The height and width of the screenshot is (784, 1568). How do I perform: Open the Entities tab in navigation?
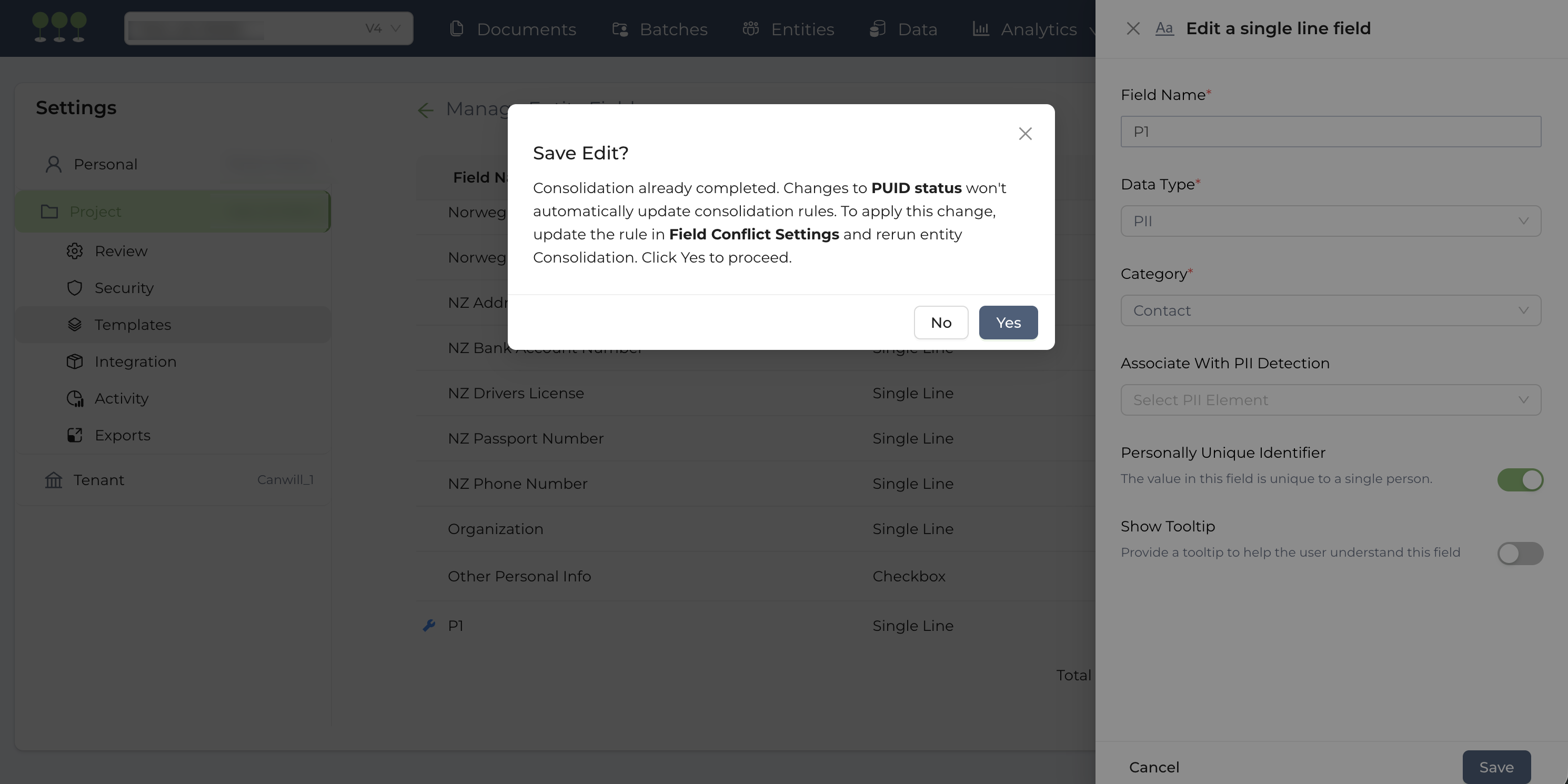[x=789, y=28]
